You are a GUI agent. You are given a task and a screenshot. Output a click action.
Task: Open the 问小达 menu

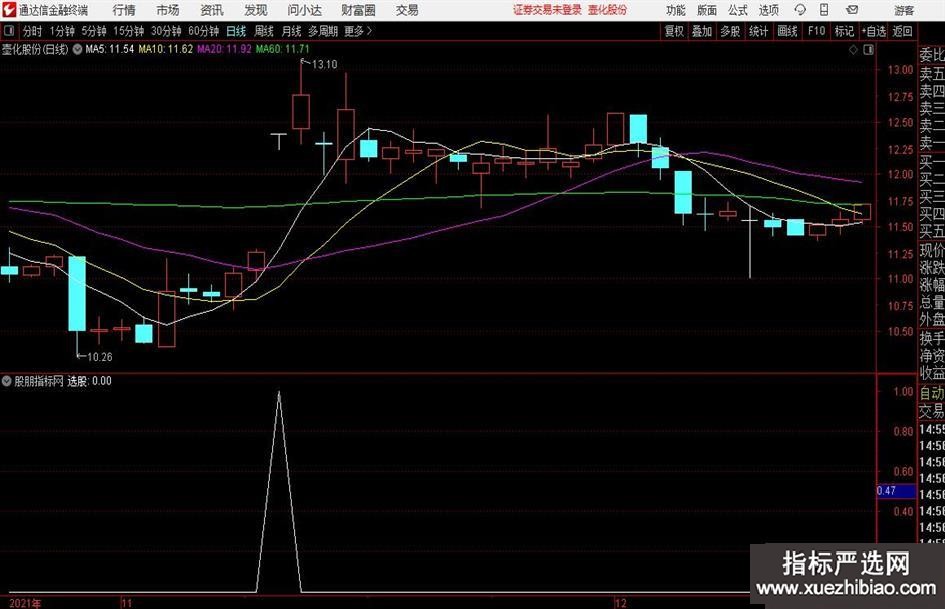(x=304, y=10)
